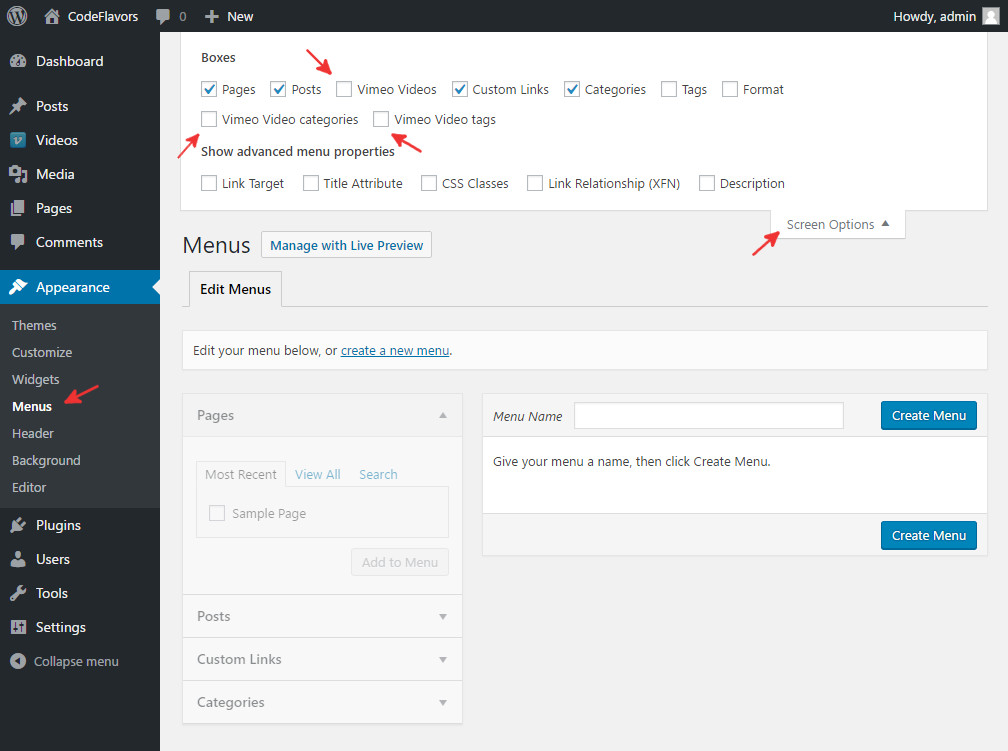
Task: Uncheck the Custom Links checkbox
Action: [460, 89]
